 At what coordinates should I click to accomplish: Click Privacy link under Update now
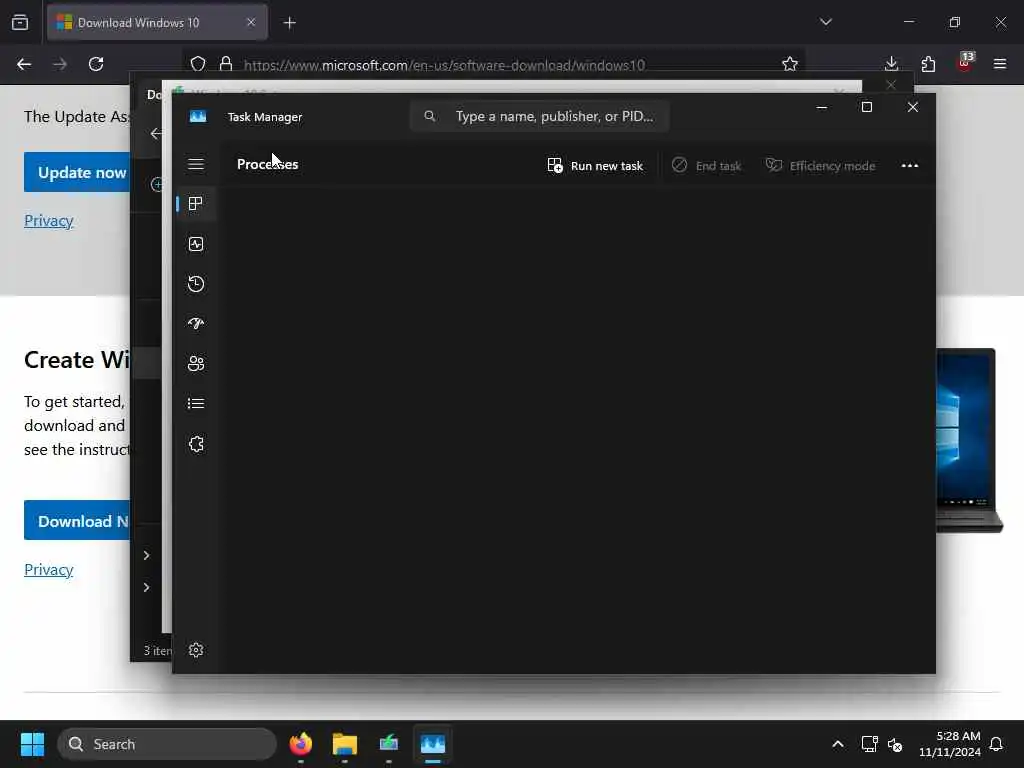(48, 221)
